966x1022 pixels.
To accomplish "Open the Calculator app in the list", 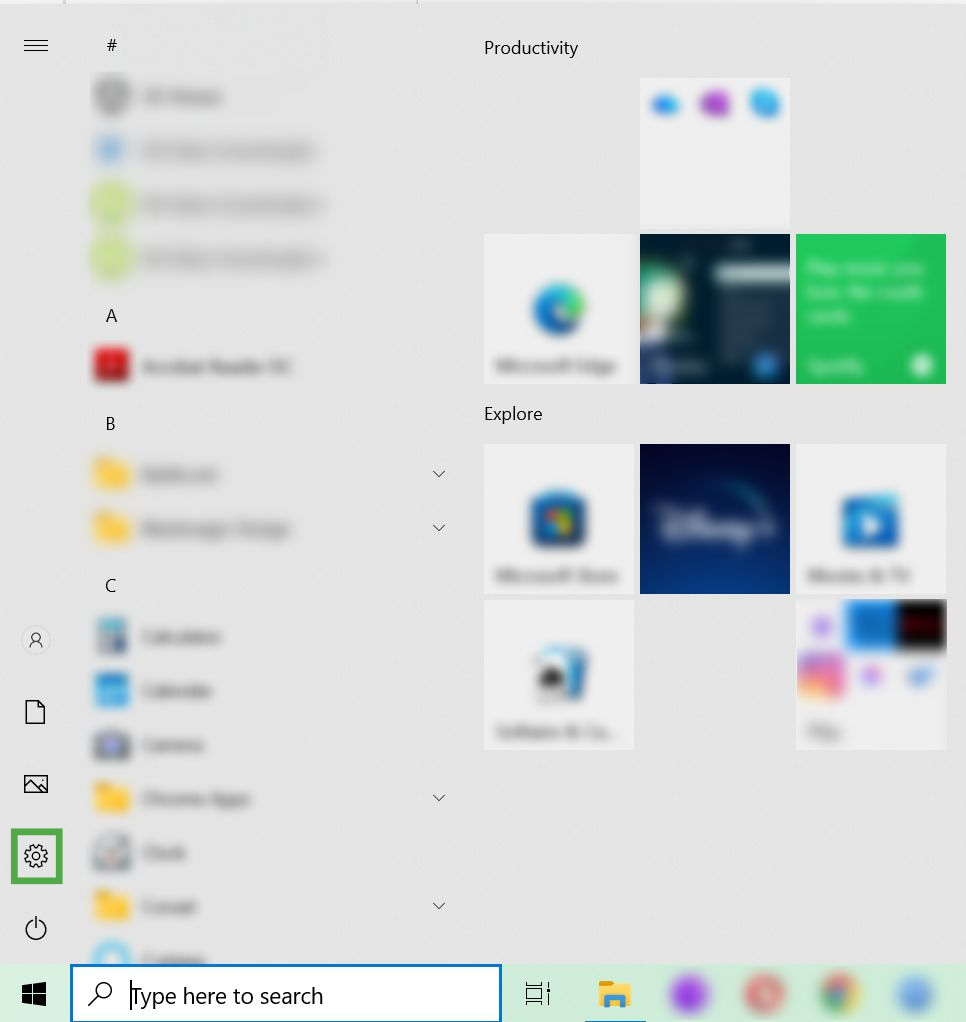I will pos(156,636).
